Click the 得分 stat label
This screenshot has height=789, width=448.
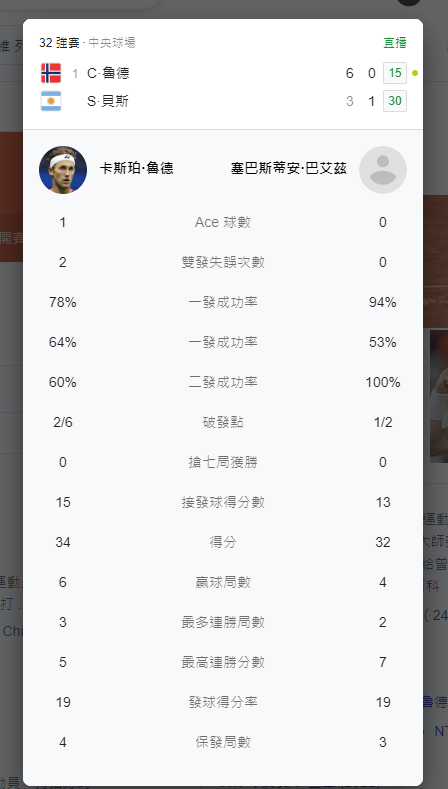click(222, 542)
